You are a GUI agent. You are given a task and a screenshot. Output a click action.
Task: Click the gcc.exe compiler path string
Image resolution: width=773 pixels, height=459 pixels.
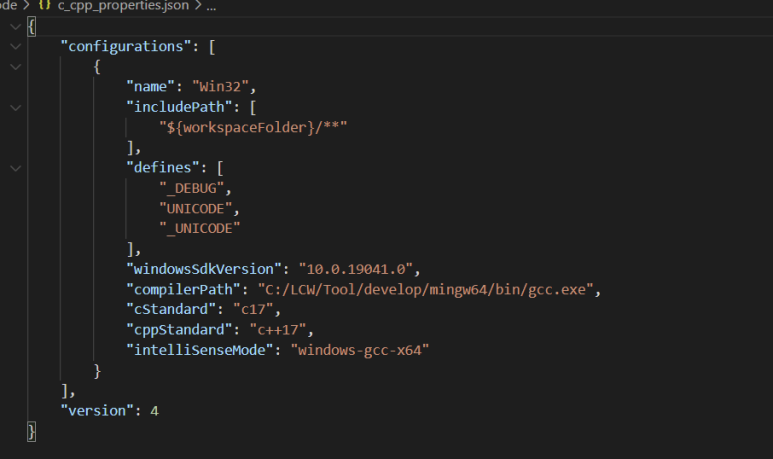pos(425,289)
